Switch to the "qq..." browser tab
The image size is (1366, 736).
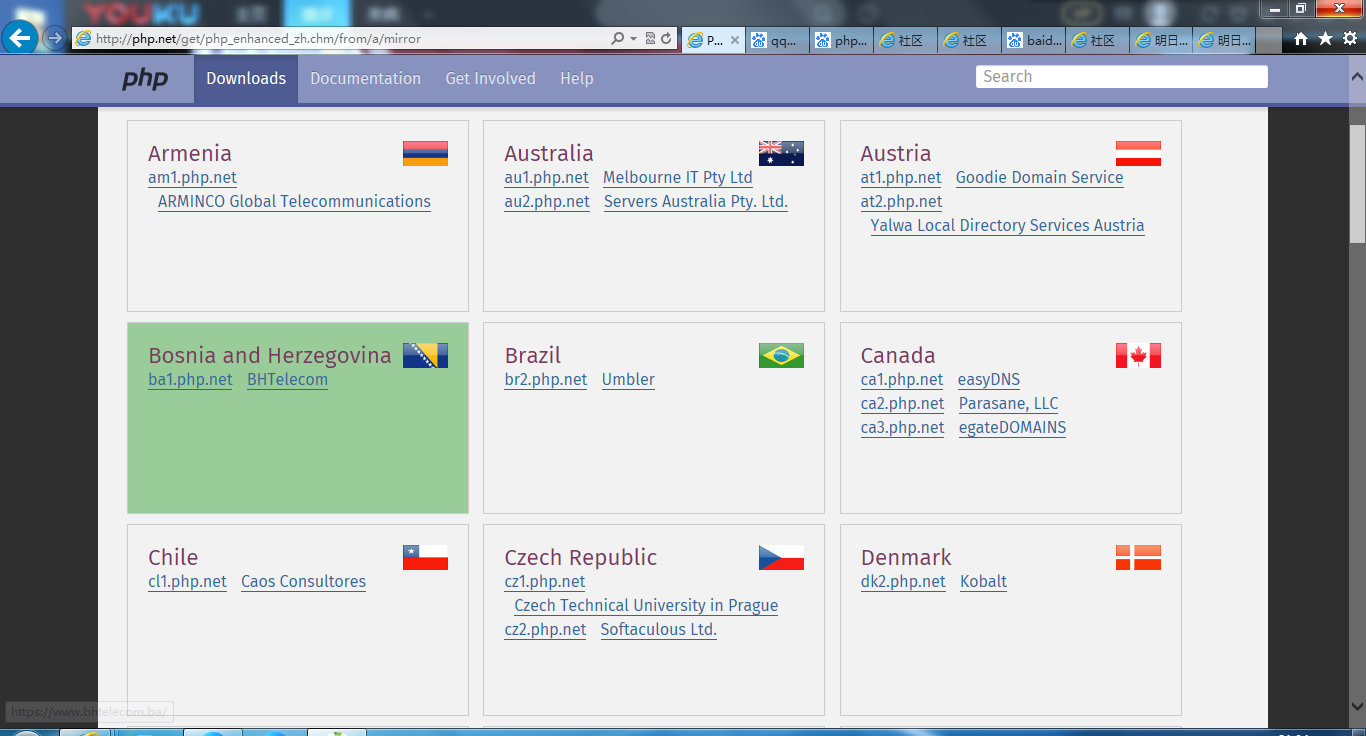pyautogui.click(x=776, y=40)
